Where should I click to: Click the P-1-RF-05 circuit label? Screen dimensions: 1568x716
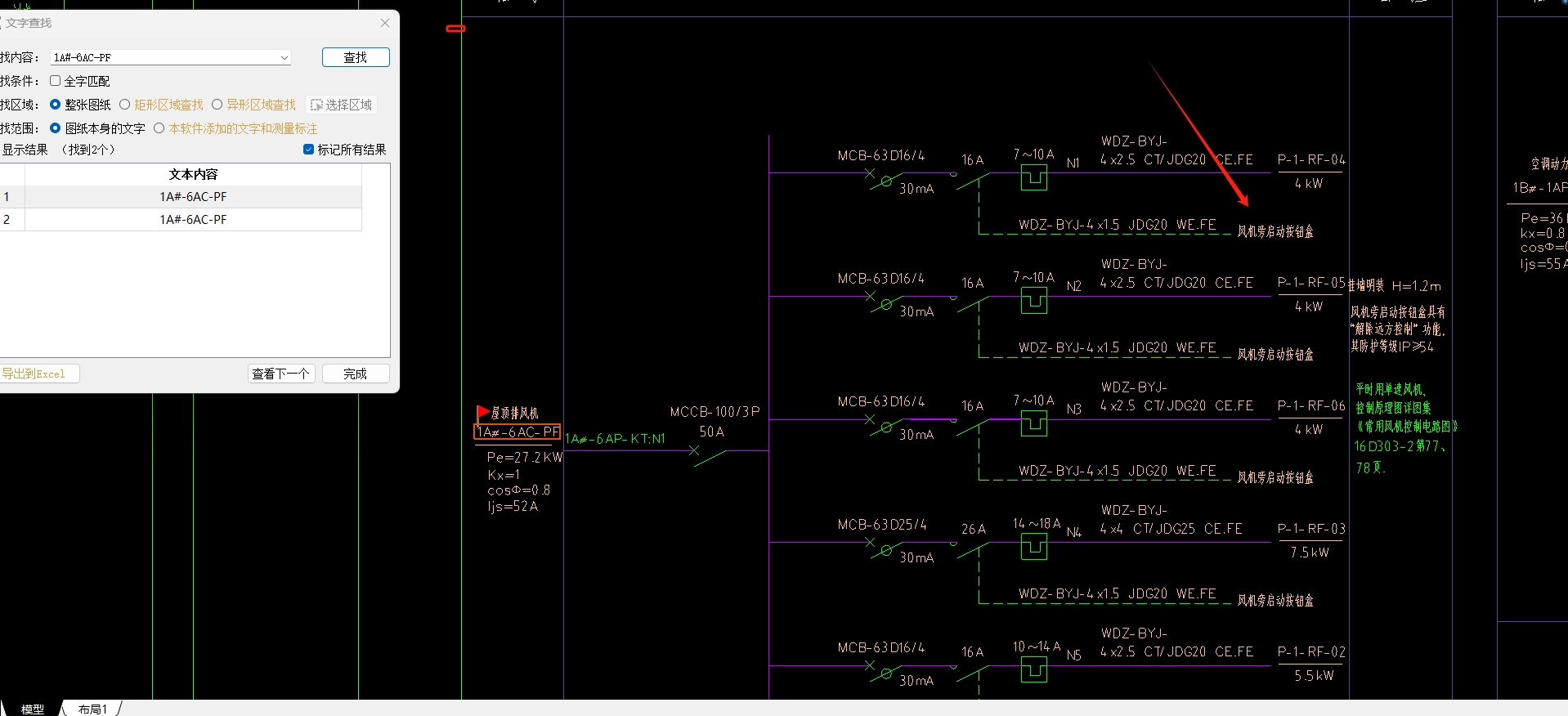click(x=1311, y=283)
